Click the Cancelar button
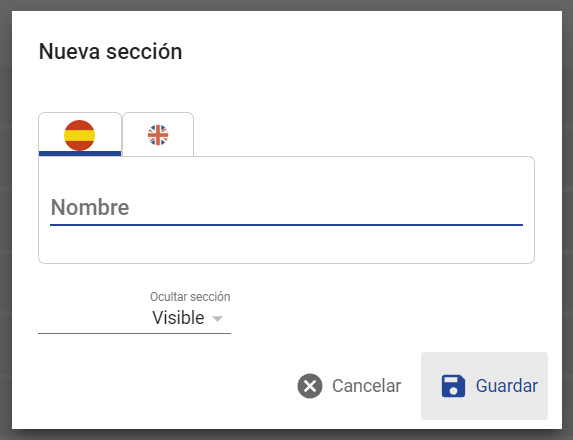 click(x=349, y=386)
